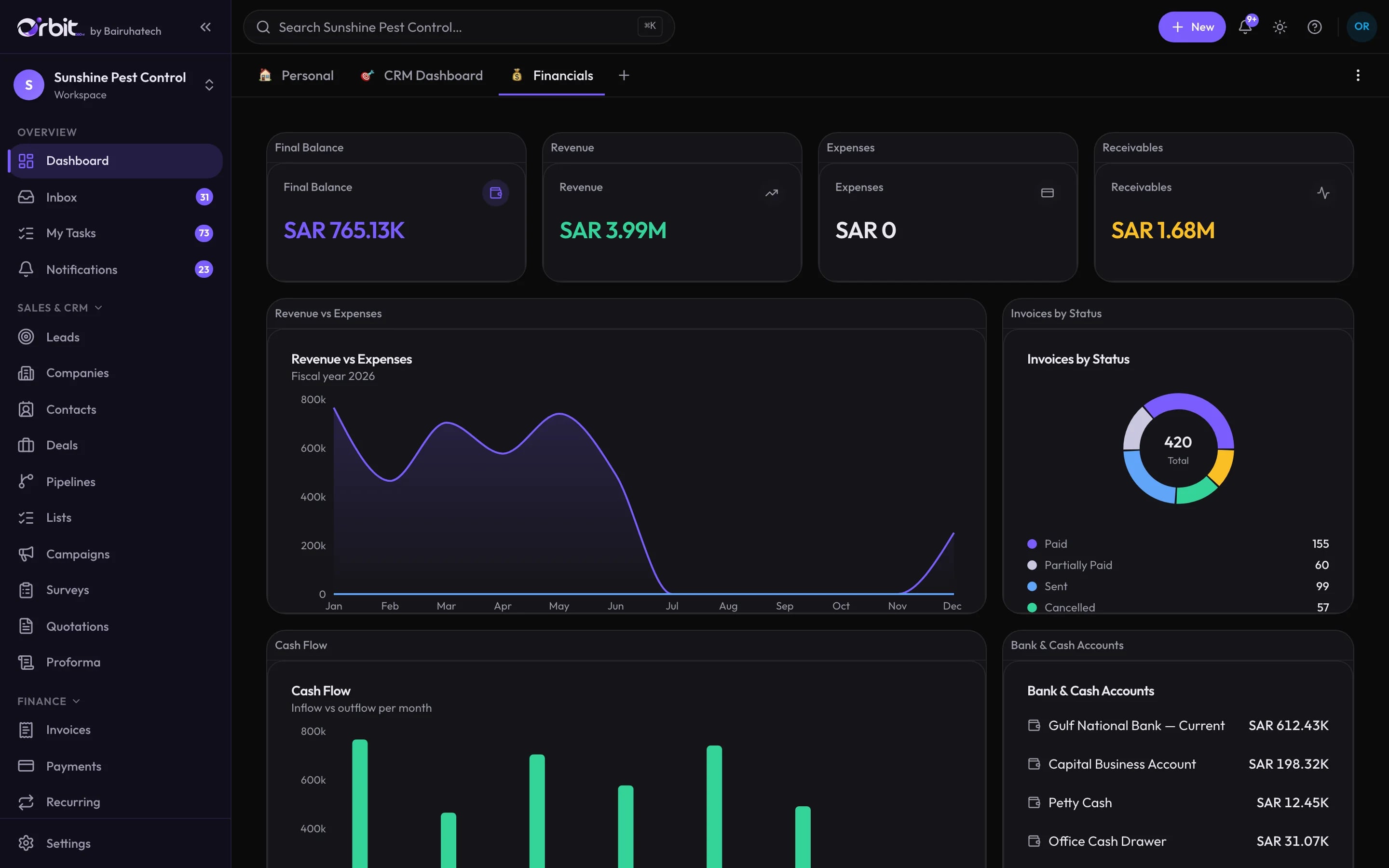Screen dimensions: 1389x868
Task: Click the New button
Action: click(1192, 27)
